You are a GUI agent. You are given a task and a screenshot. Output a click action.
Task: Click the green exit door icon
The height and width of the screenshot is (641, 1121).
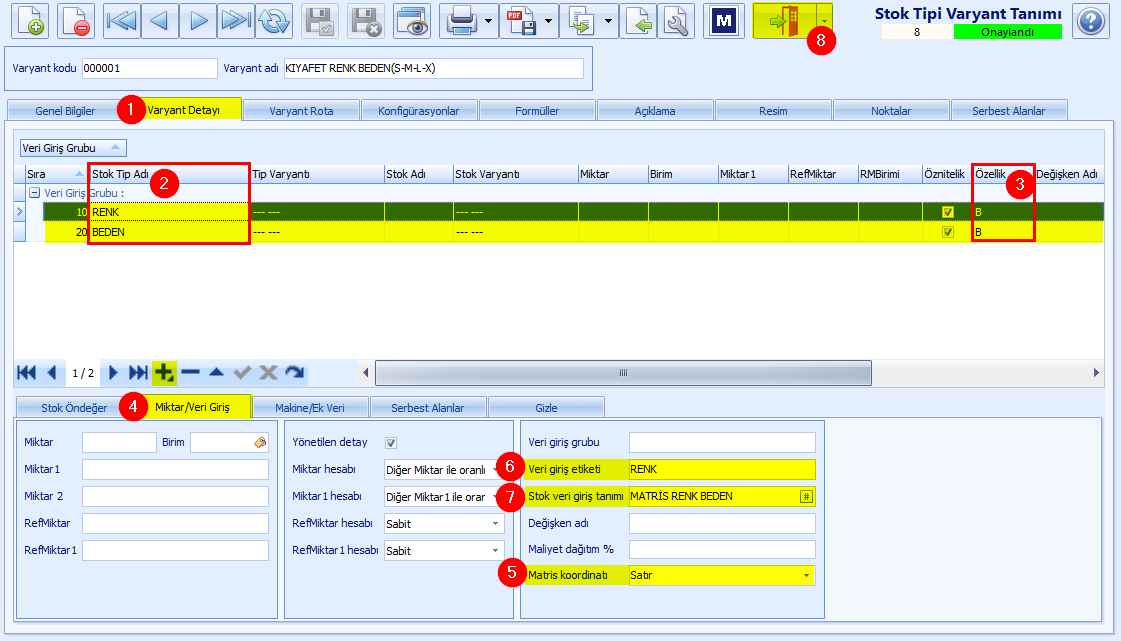pyautogui.click(x=784, y=21)
